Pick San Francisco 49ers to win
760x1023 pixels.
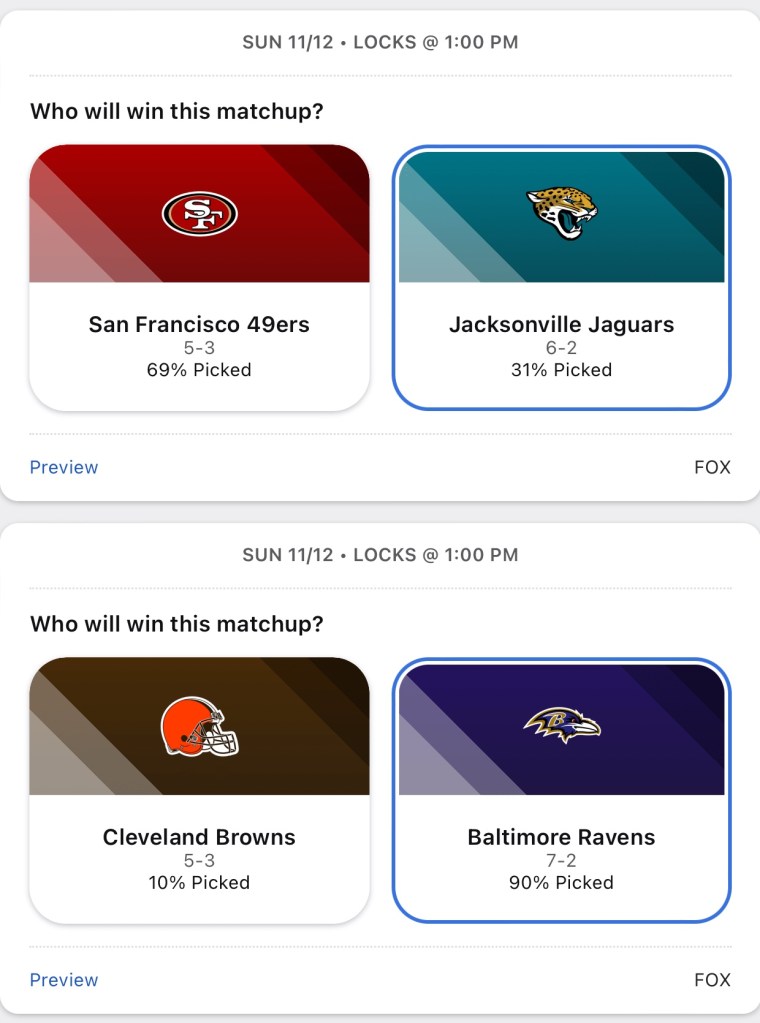199,324
